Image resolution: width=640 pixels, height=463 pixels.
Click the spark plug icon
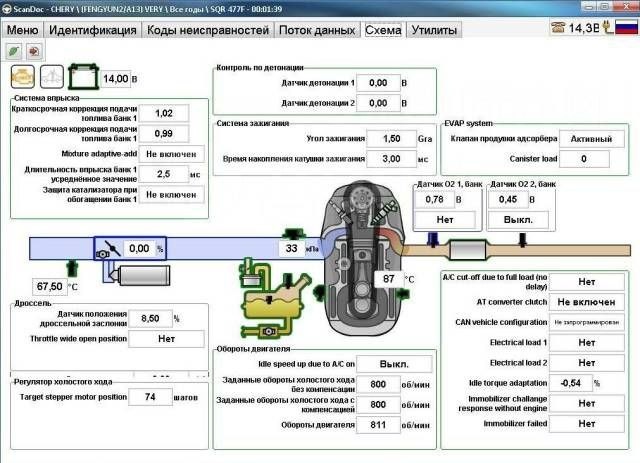[341, 212]
